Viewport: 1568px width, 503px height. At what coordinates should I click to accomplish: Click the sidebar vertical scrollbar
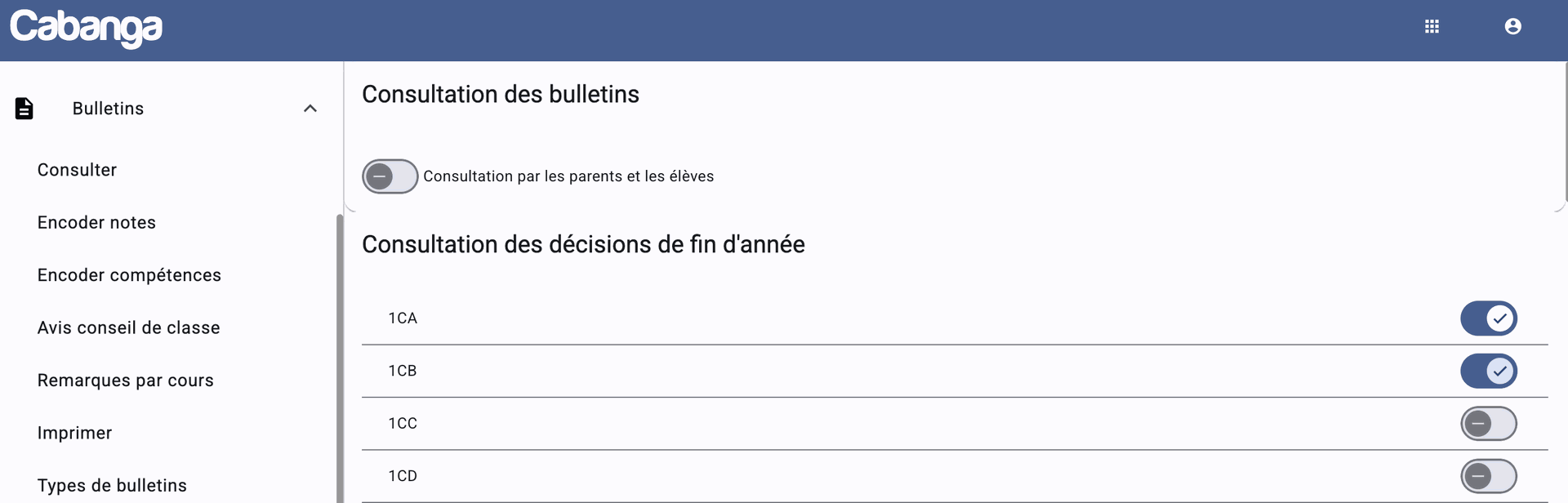click(340, 359)
